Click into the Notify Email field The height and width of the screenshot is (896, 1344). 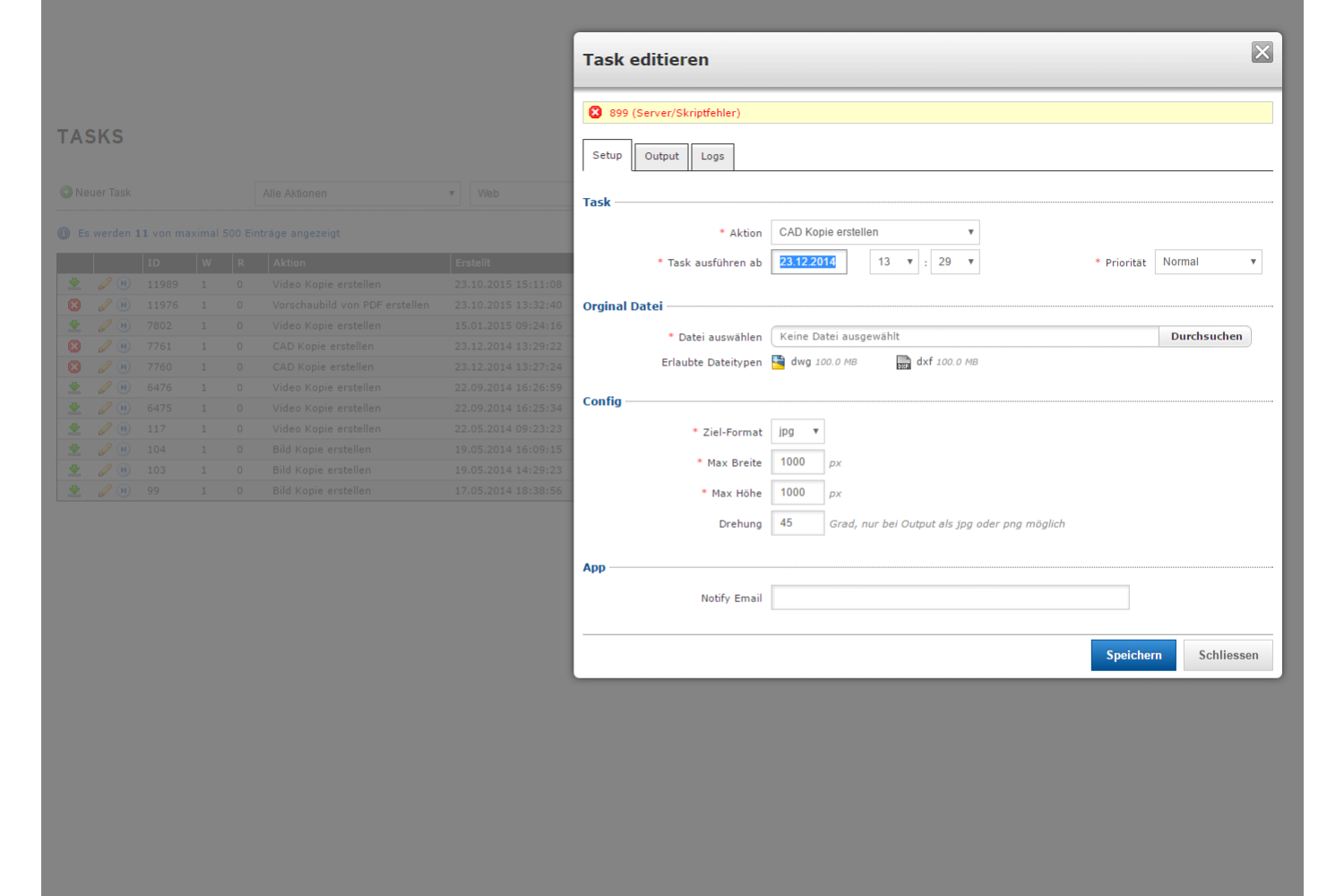point(950,598)
